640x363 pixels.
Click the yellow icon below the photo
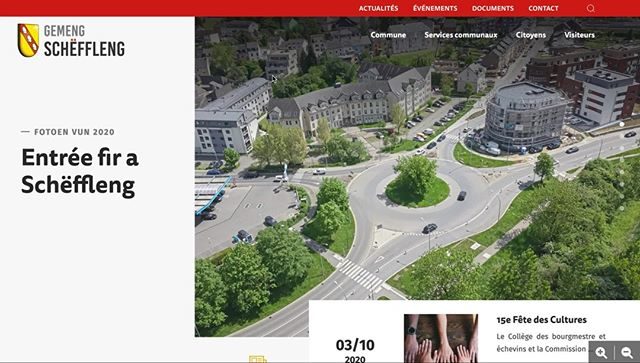pos(258,359)
